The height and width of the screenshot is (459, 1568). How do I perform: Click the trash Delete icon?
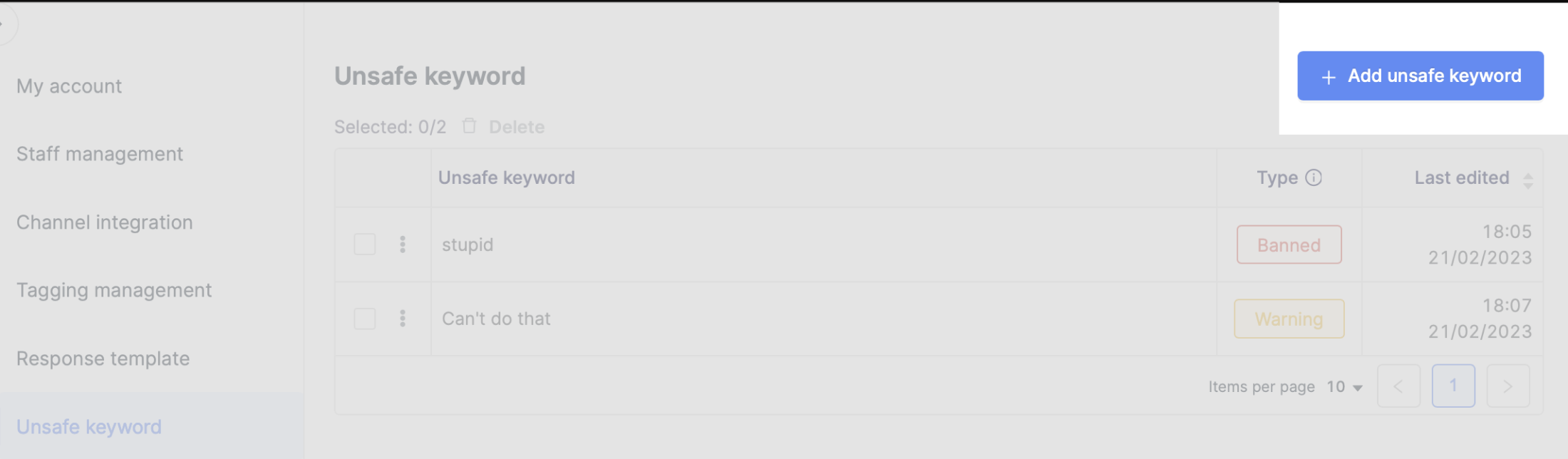click(x=469, y=126)
